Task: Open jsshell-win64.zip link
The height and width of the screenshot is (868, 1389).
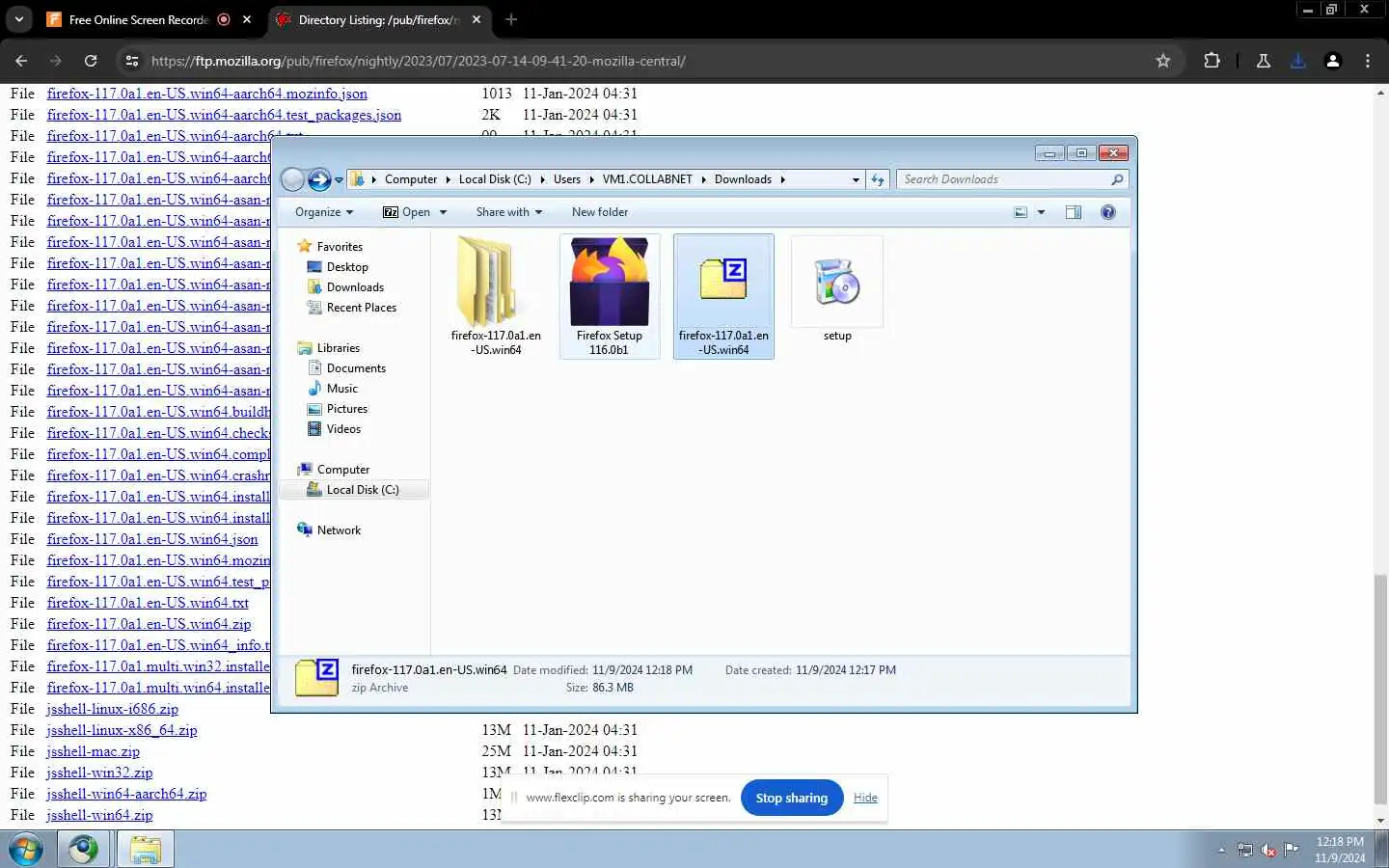Action: pos(99,815)
